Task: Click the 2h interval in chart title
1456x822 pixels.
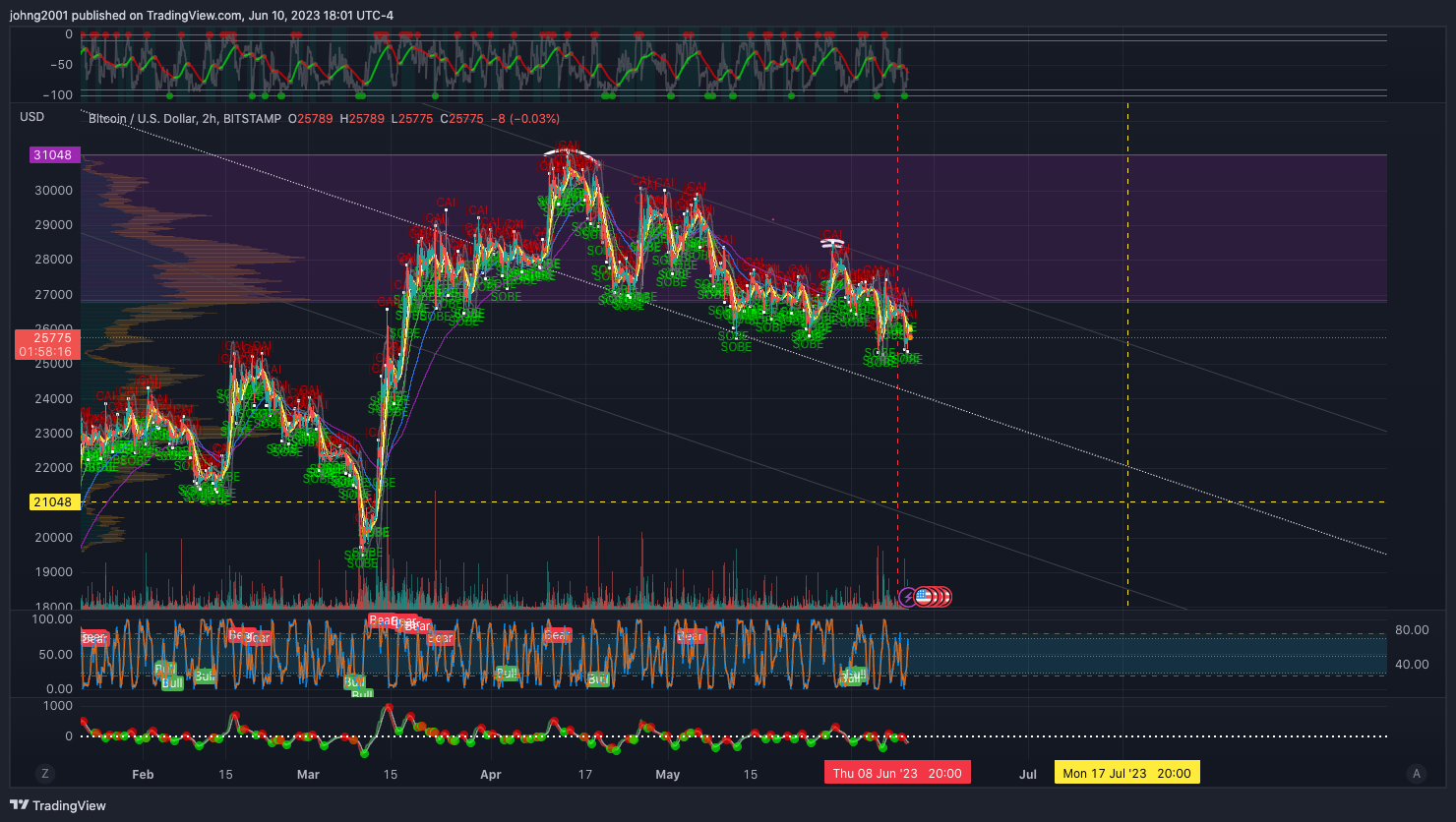Action: click(210, 119)
